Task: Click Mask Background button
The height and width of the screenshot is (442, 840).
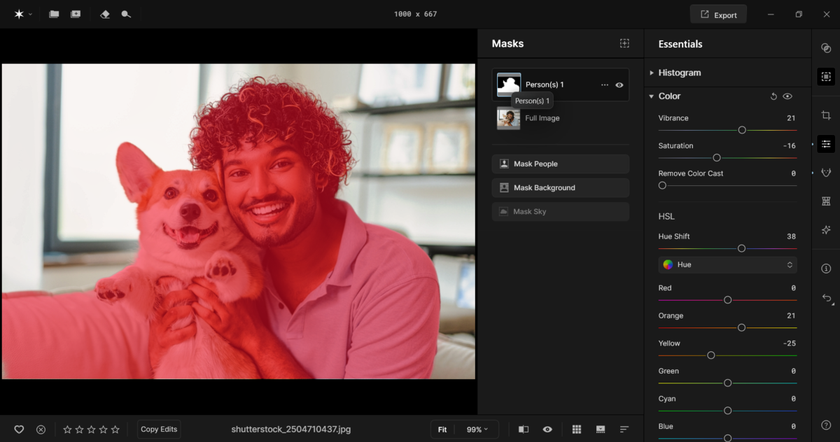Action: coord(560,188)
